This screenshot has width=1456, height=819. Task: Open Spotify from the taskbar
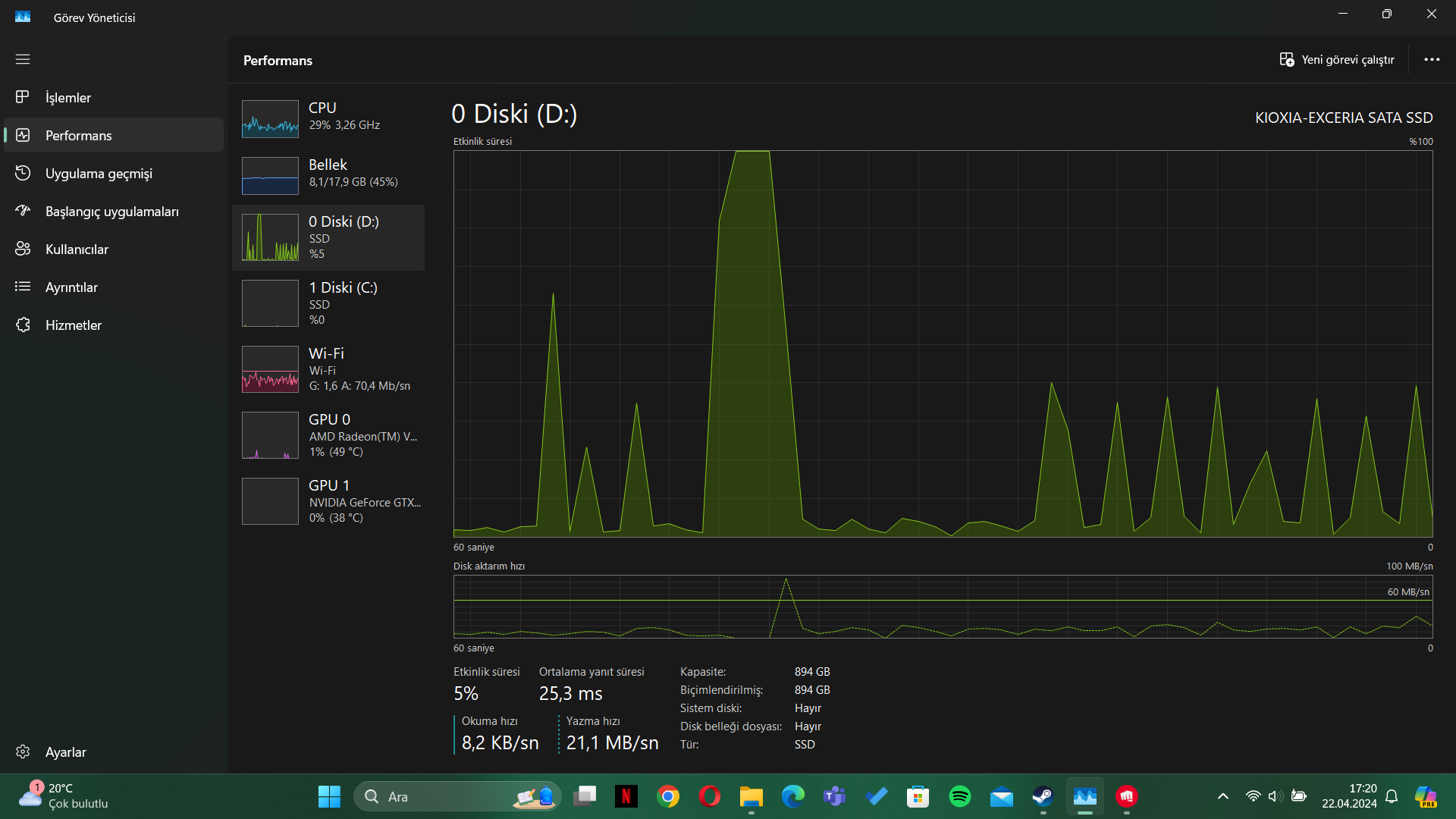pos(960,796)
